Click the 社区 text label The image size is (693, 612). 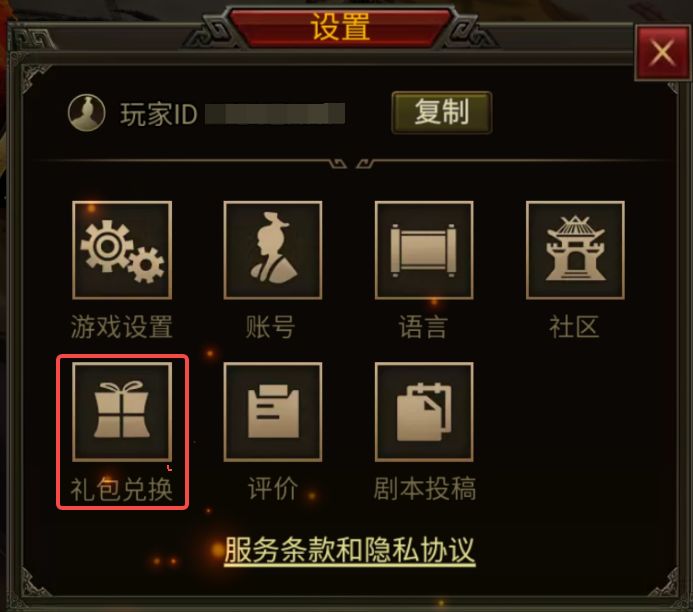pos(574,327)
